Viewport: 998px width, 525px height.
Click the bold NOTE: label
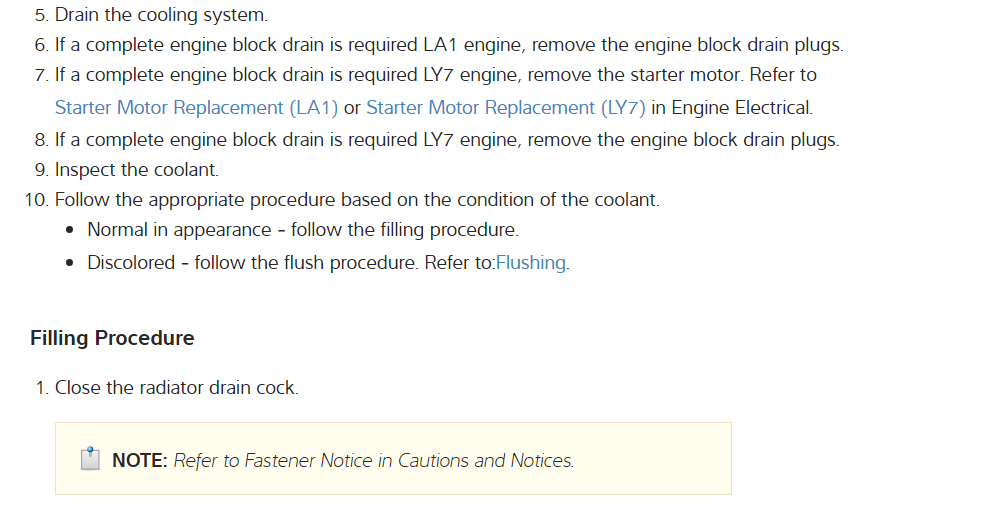(140, 461)
